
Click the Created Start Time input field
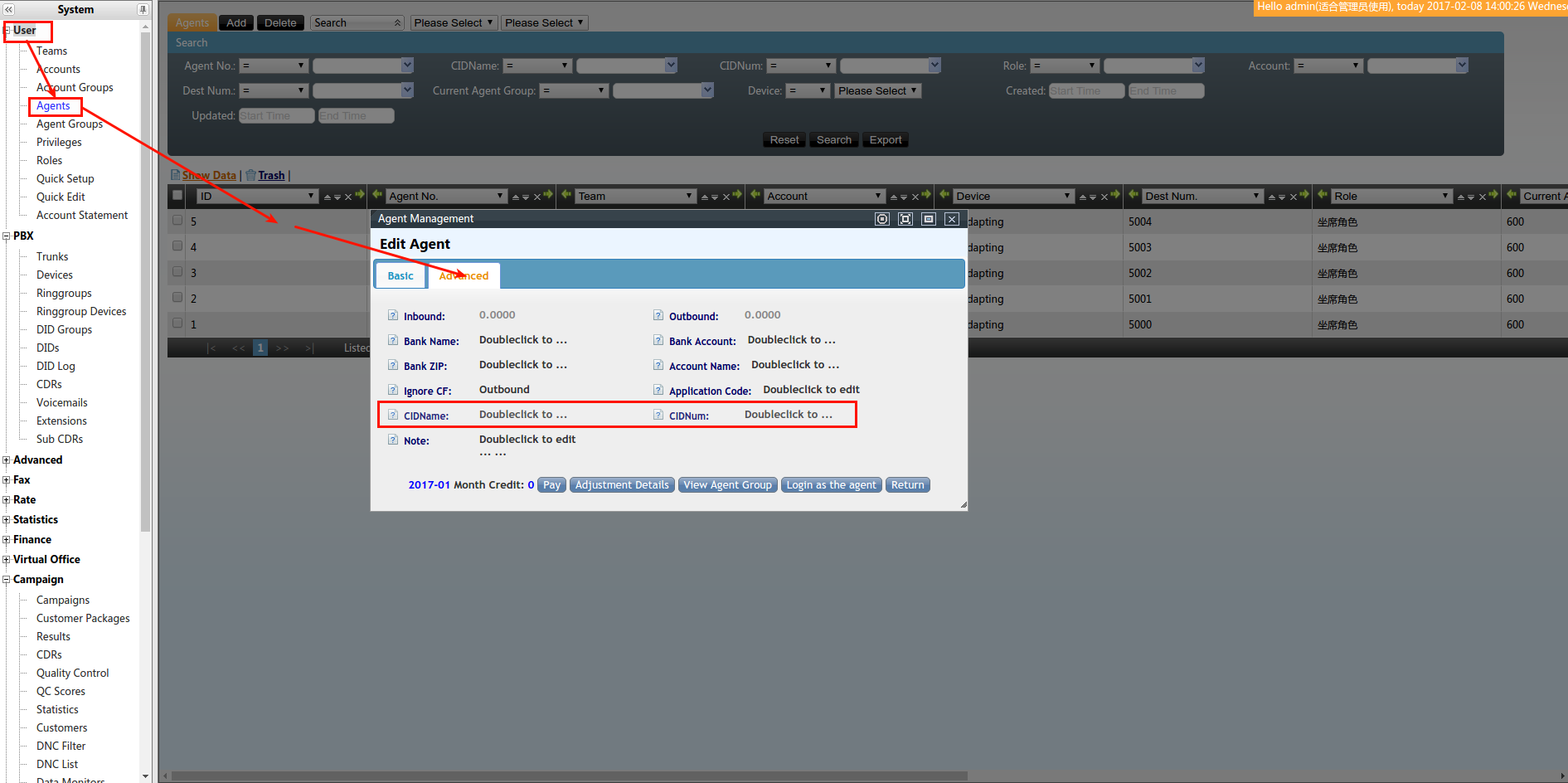[1086, 91]
